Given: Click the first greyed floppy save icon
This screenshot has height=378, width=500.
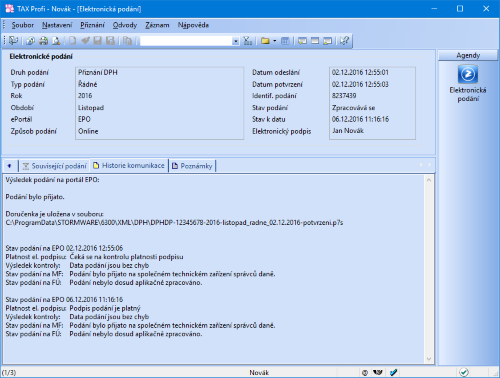Looking at the screenshot, I should 98,41.
